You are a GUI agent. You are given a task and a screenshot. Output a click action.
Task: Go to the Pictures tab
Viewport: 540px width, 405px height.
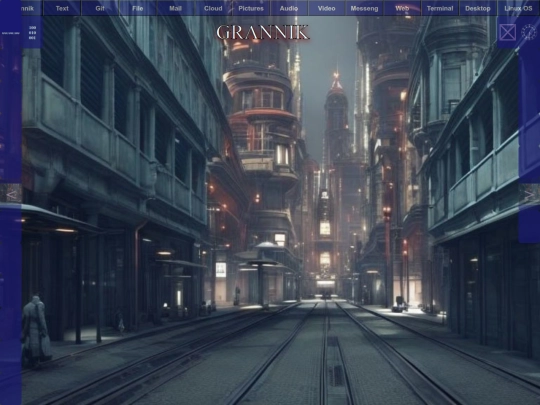[x=251, y=8]
